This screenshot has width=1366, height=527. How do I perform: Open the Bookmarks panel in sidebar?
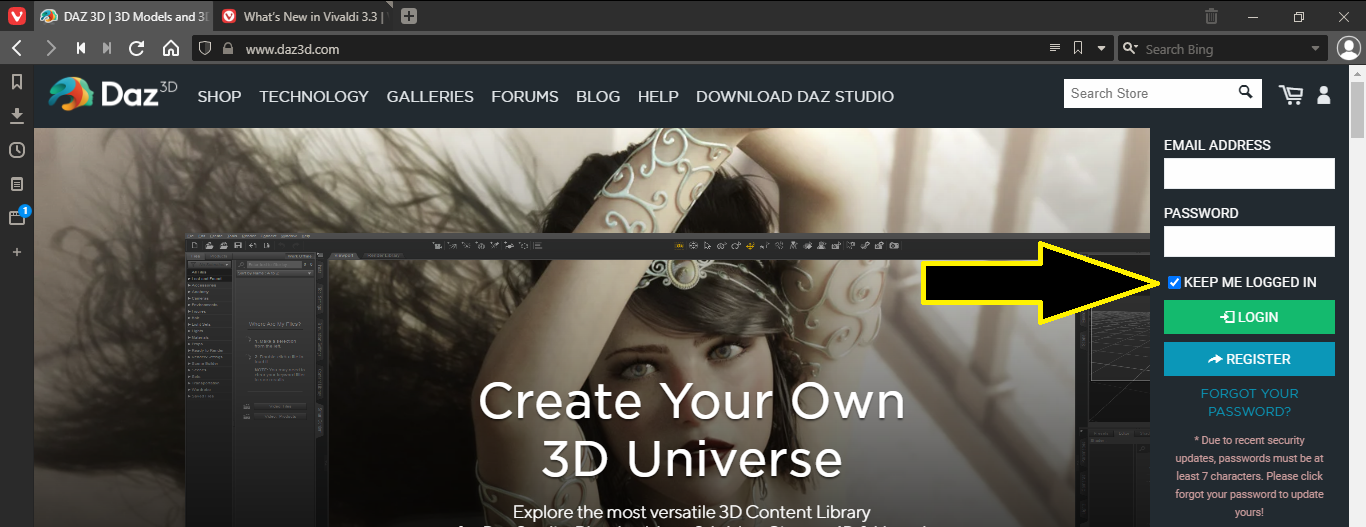(x=17, y=82)
